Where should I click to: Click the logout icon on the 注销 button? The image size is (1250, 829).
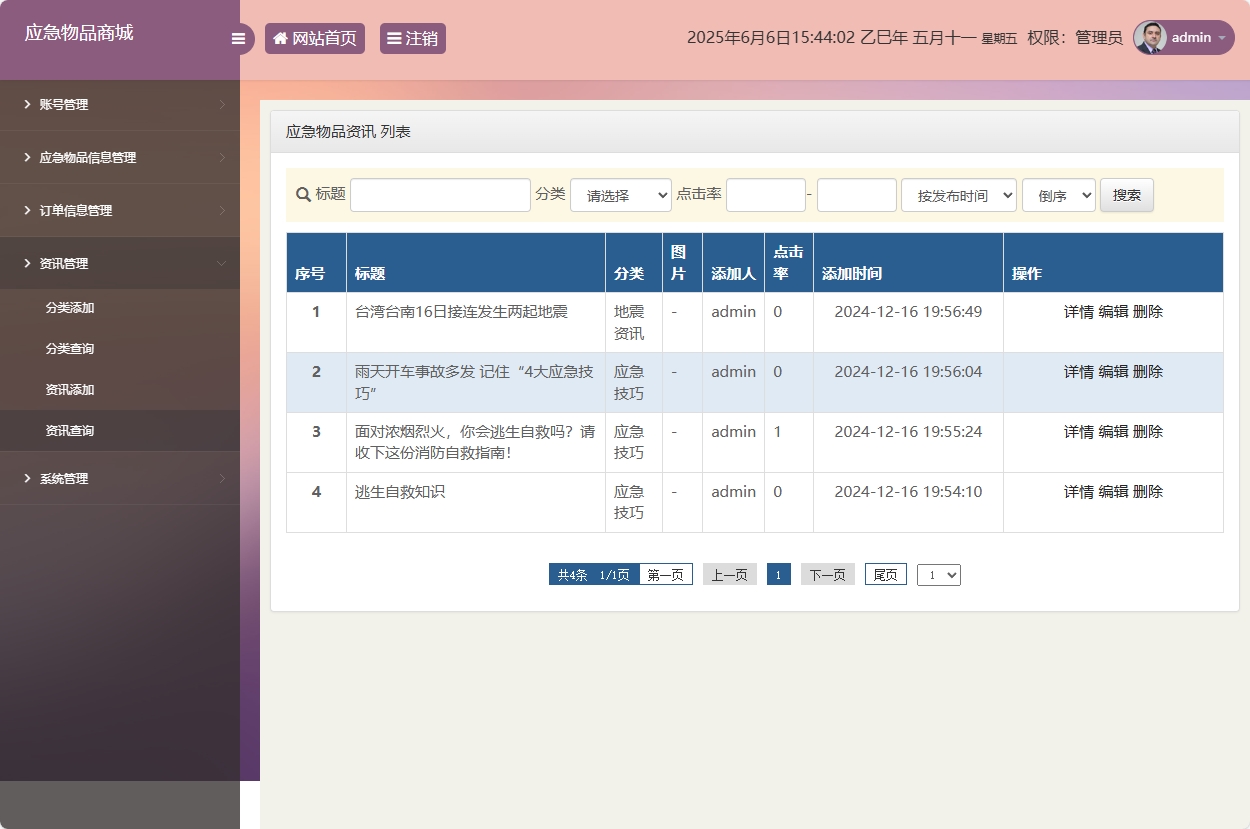395,38
